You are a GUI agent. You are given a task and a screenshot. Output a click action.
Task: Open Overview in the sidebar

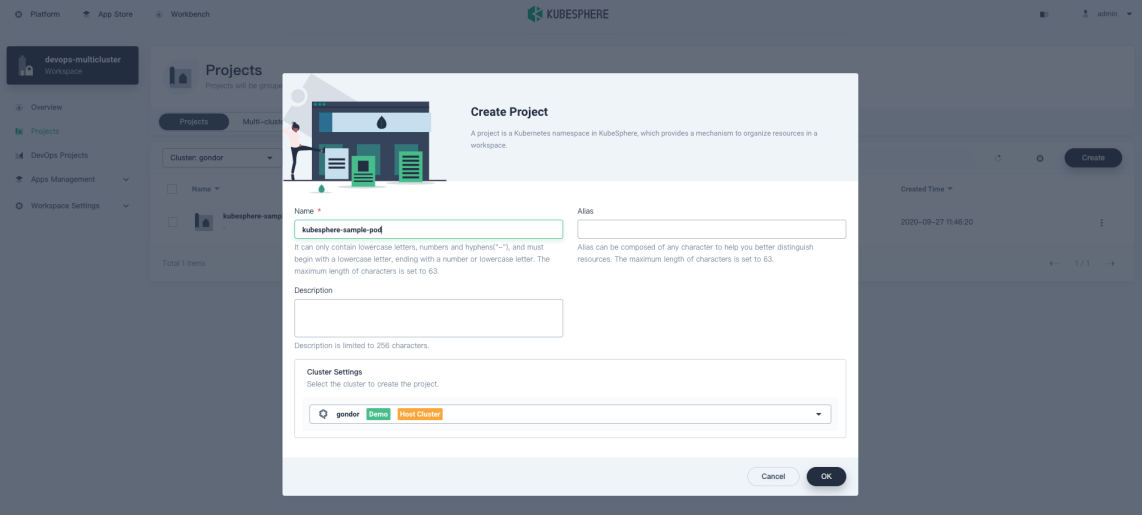point(47,107)
